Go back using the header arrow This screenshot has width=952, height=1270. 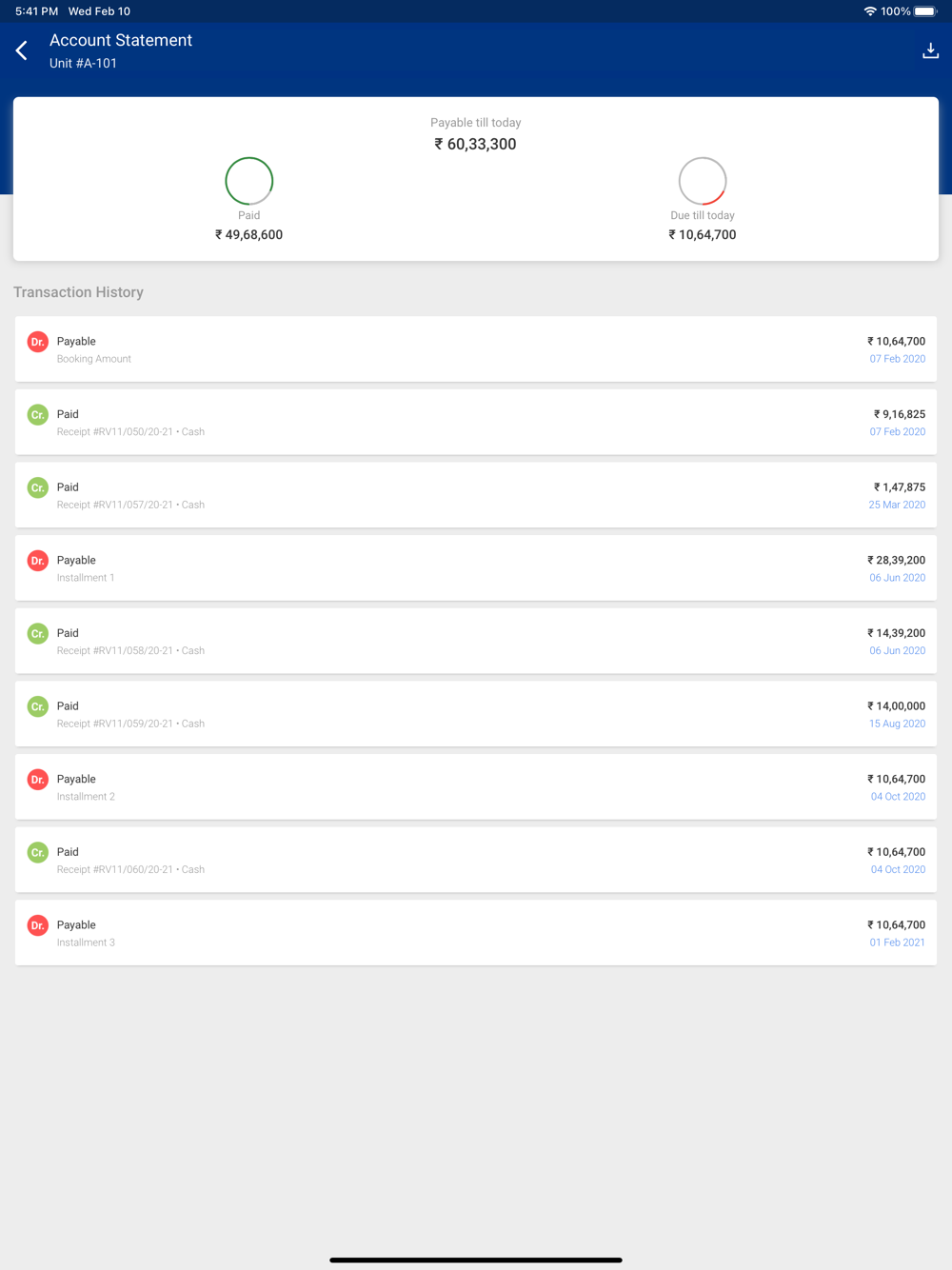click(x=22, y=50)
